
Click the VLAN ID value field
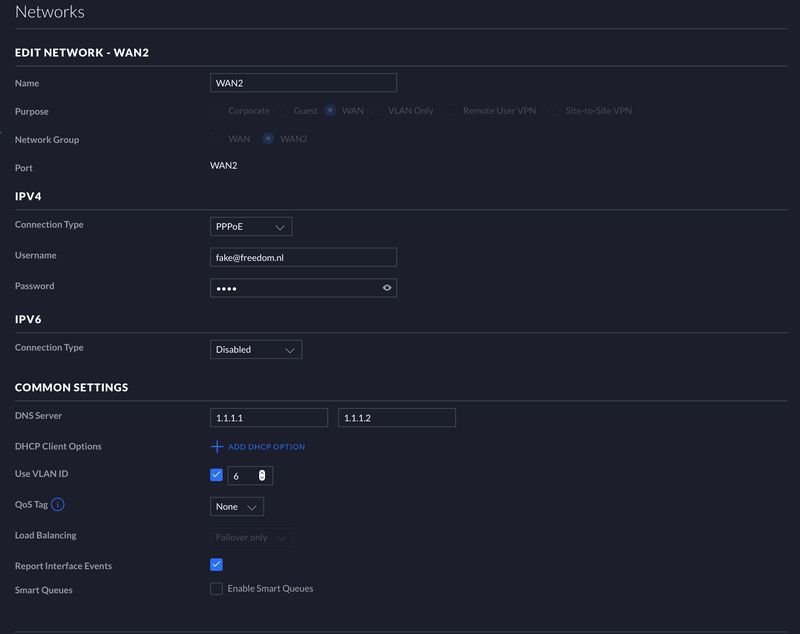pyautogui.click(x=250, y=475)
